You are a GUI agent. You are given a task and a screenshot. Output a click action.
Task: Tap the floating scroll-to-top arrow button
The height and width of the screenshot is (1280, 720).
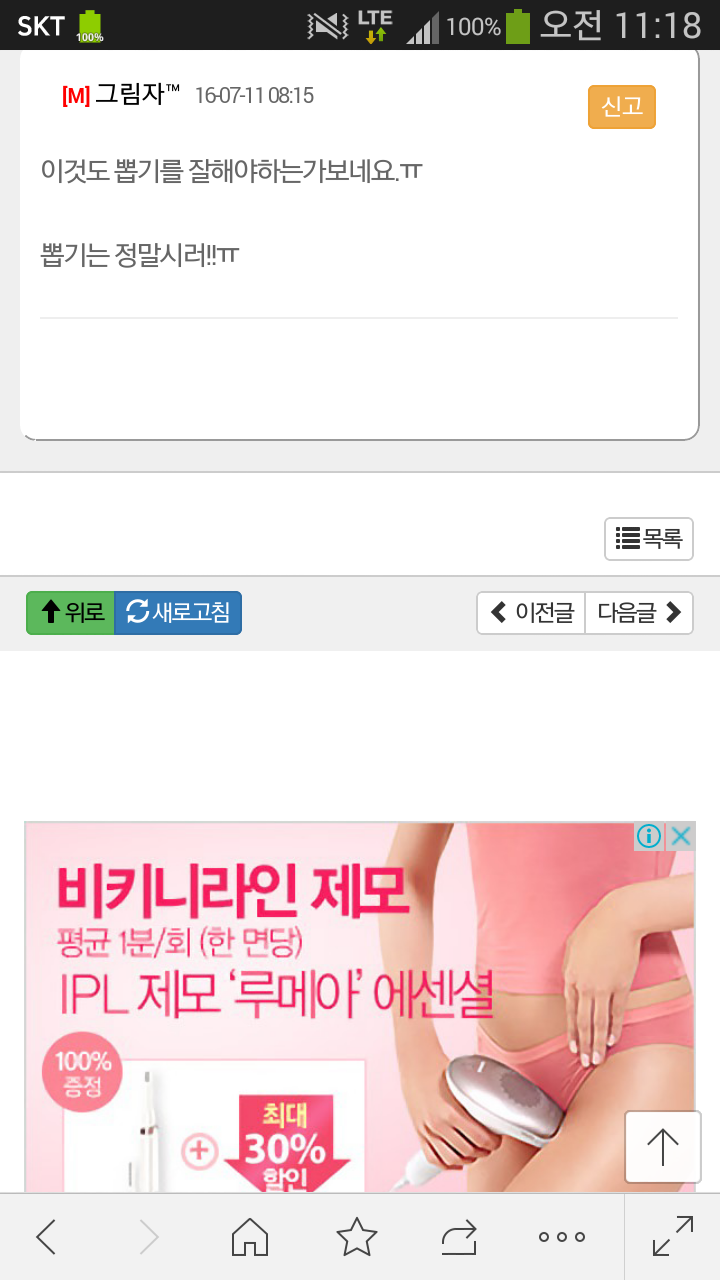point(663,1147)
